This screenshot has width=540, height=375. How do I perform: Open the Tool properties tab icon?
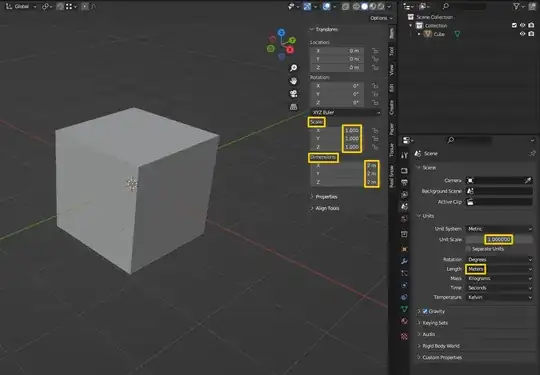[405, 155]
